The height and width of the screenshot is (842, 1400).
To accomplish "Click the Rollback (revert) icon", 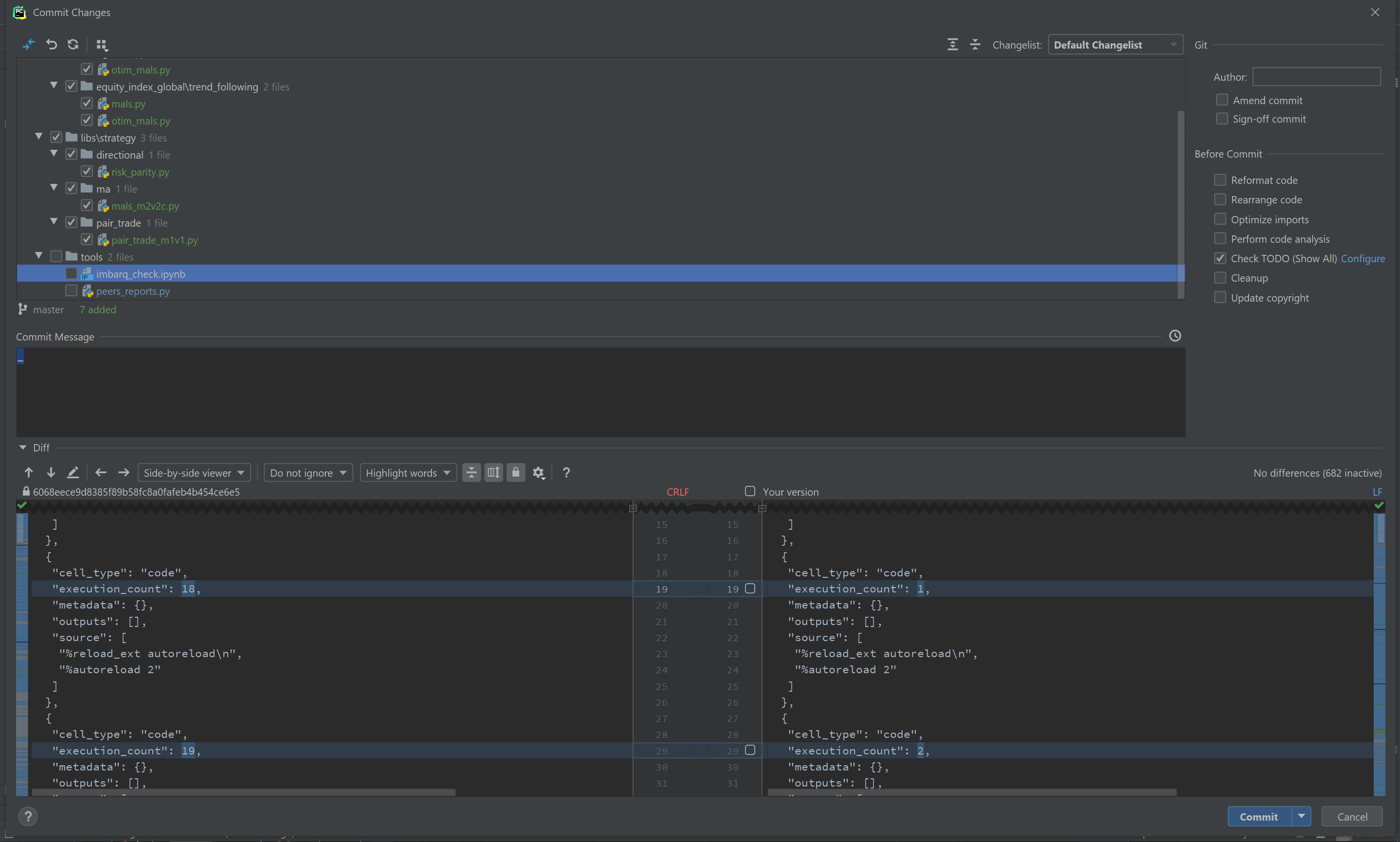I will 52,44.
